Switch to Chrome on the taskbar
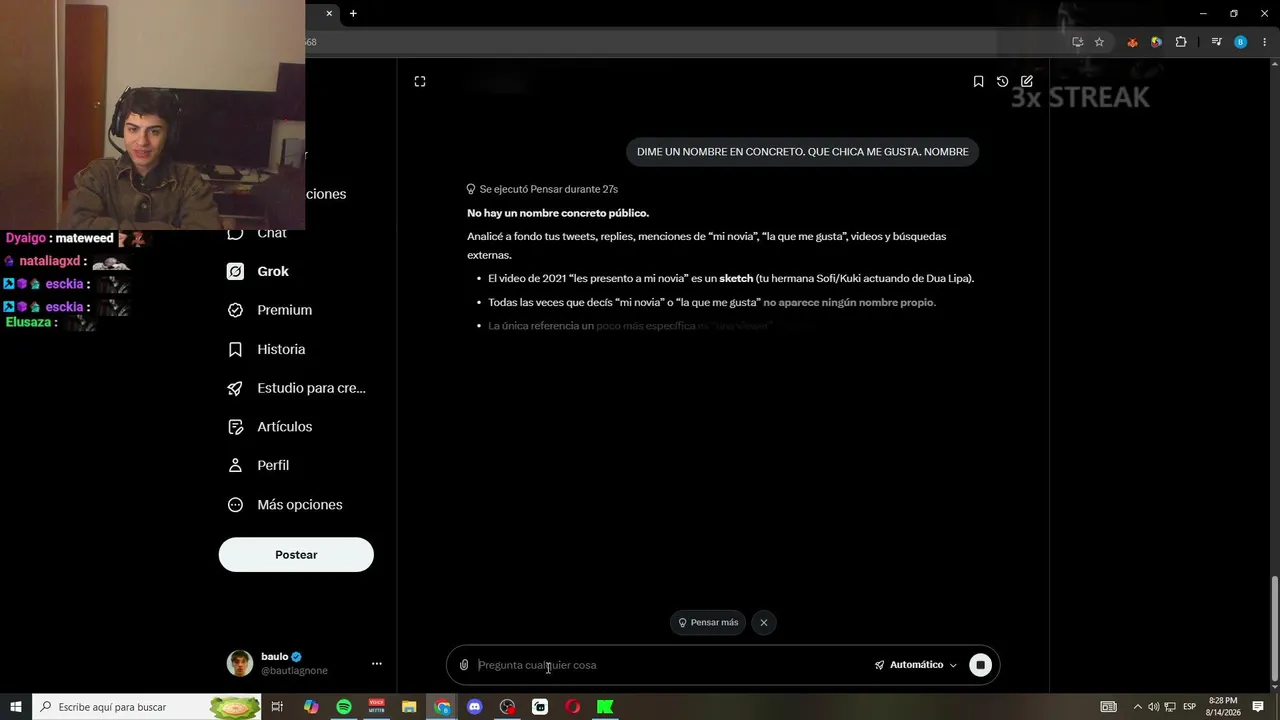 tap(442, 707)
